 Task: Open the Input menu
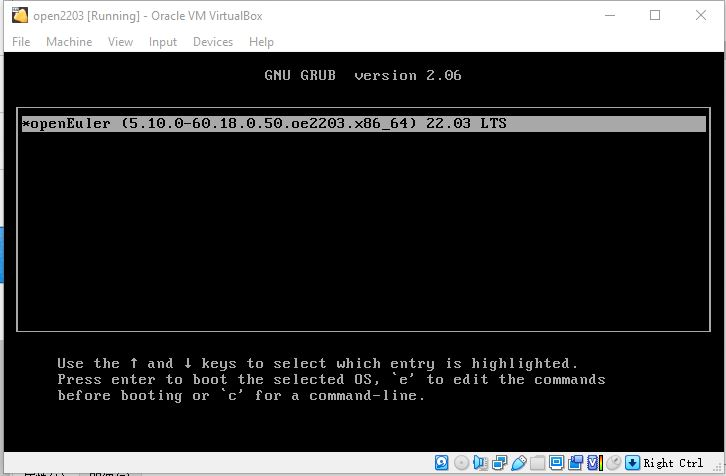coord(163,42)
